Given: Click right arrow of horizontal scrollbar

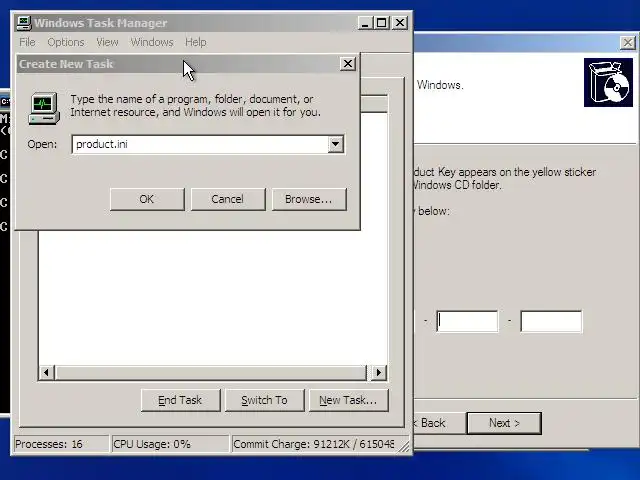Looking at the screenshot, I should tap(379, 372).
